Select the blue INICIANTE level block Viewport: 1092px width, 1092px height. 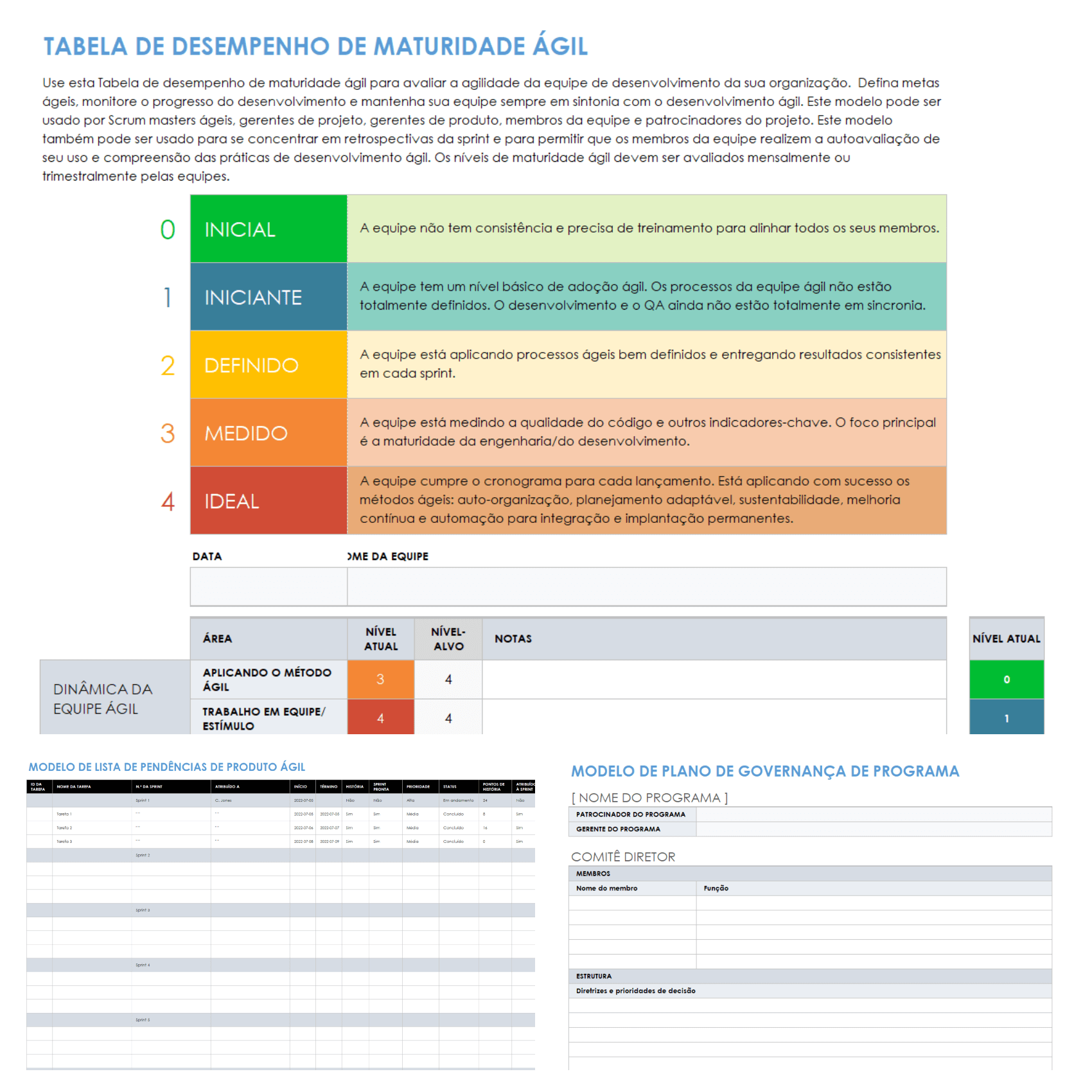(x=269, y=297)
